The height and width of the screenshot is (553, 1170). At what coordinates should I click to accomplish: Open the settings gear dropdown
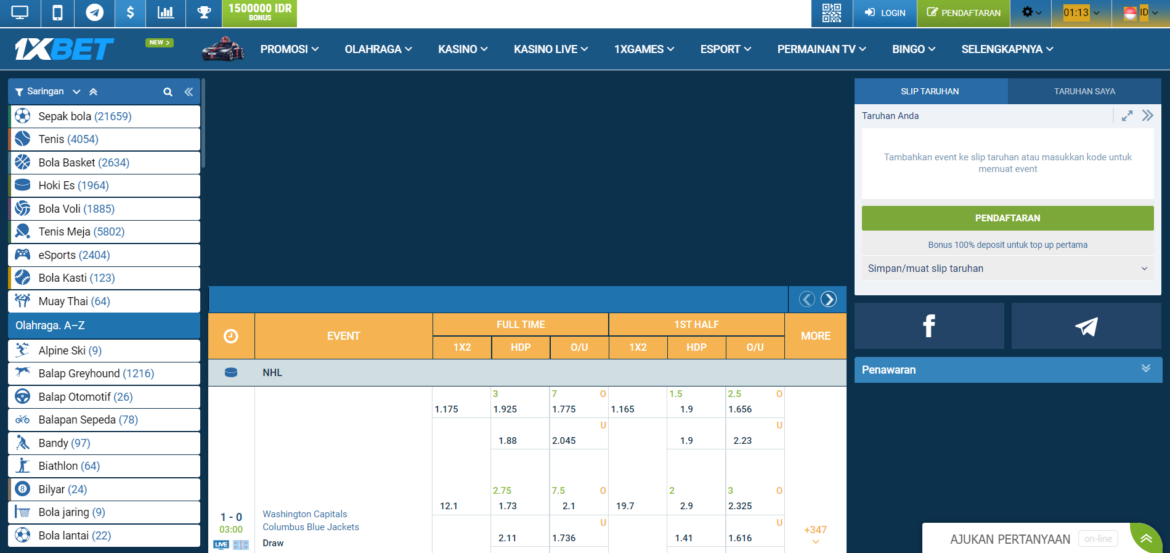[x=1031, y=13]
